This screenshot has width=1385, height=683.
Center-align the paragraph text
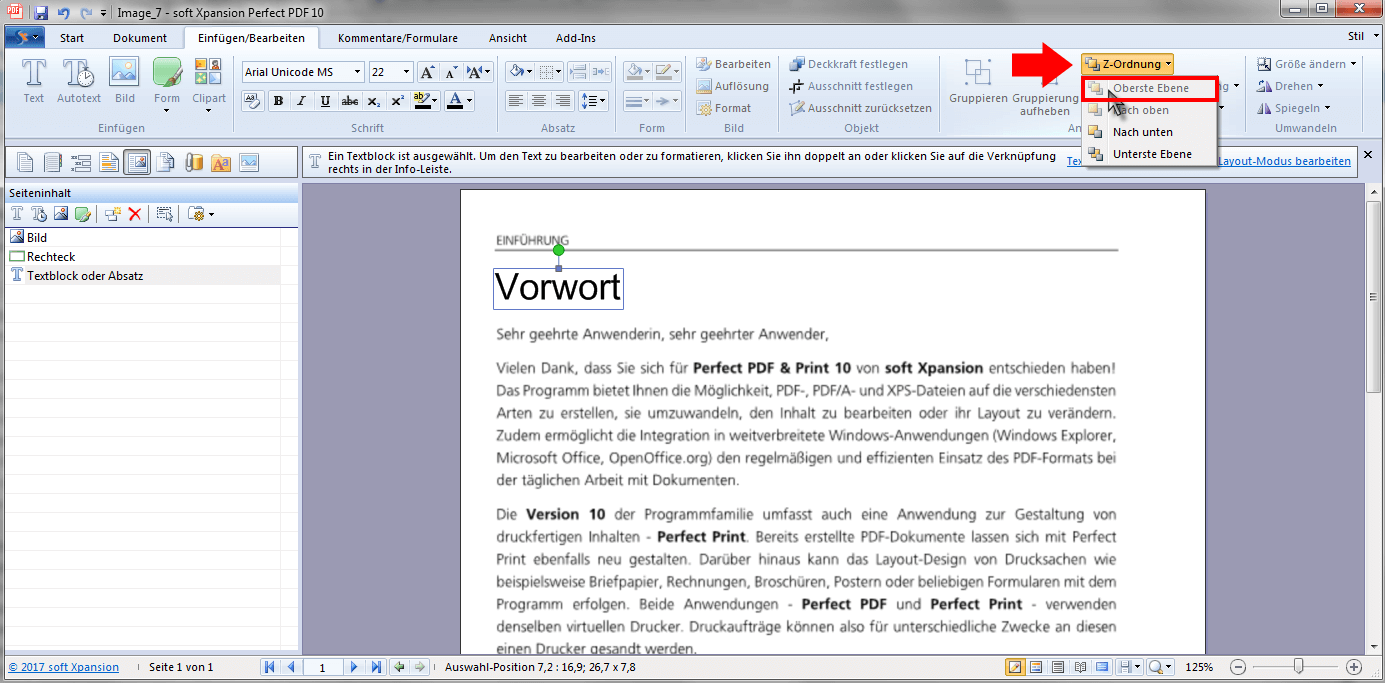[x=539, y=101]
